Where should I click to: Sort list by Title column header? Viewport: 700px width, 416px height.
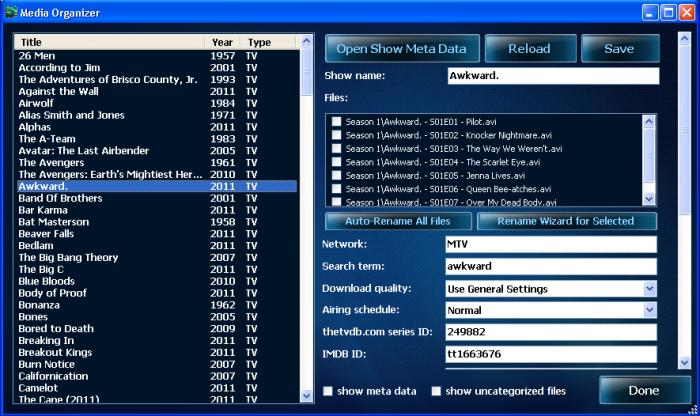110,42
